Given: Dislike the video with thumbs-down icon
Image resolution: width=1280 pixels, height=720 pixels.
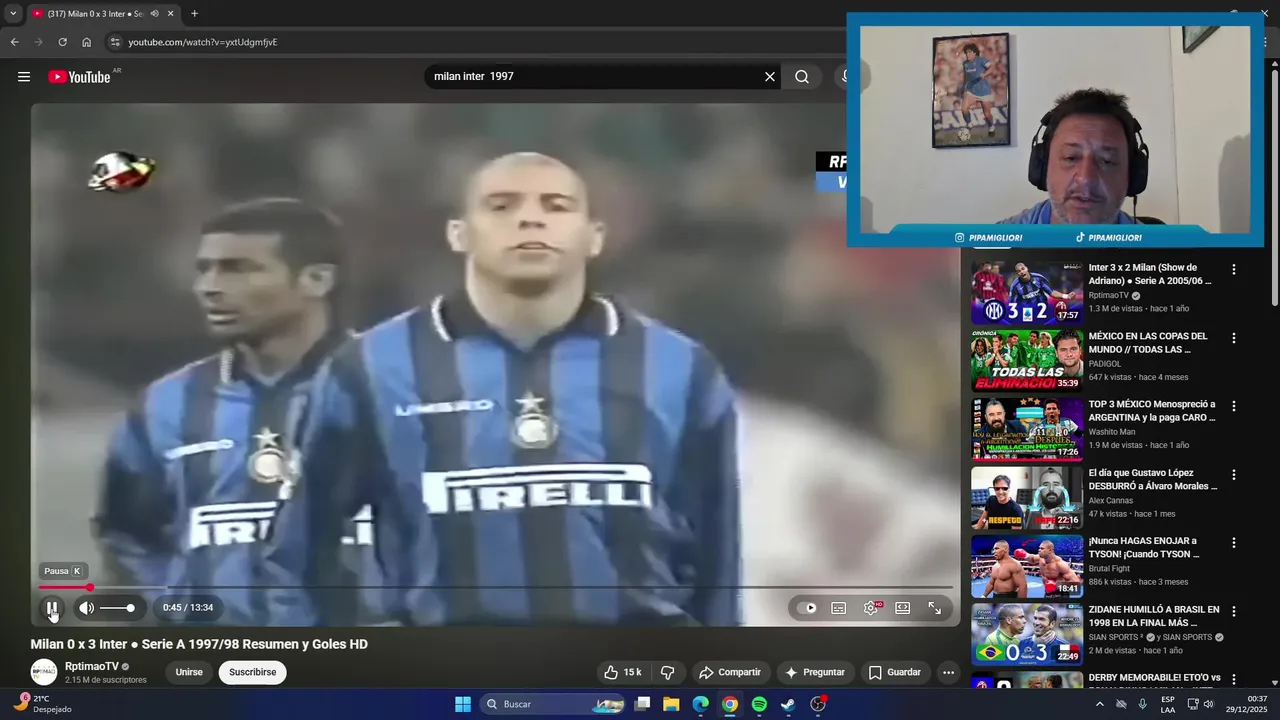Looking at the screenshot, I should [668, 672].
